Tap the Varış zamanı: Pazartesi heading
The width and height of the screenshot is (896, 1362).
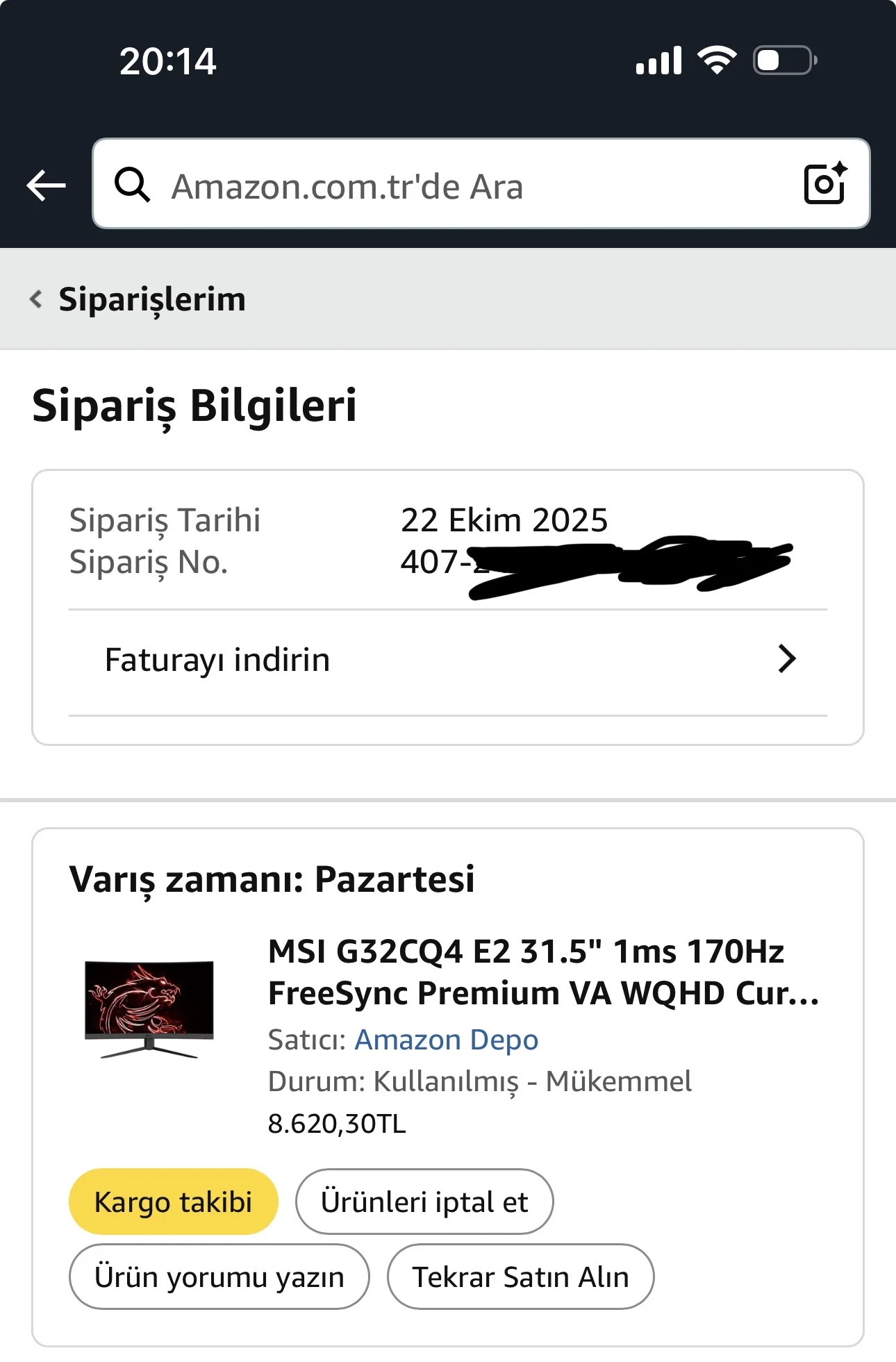pyautogui.click(x=272, y=879)
